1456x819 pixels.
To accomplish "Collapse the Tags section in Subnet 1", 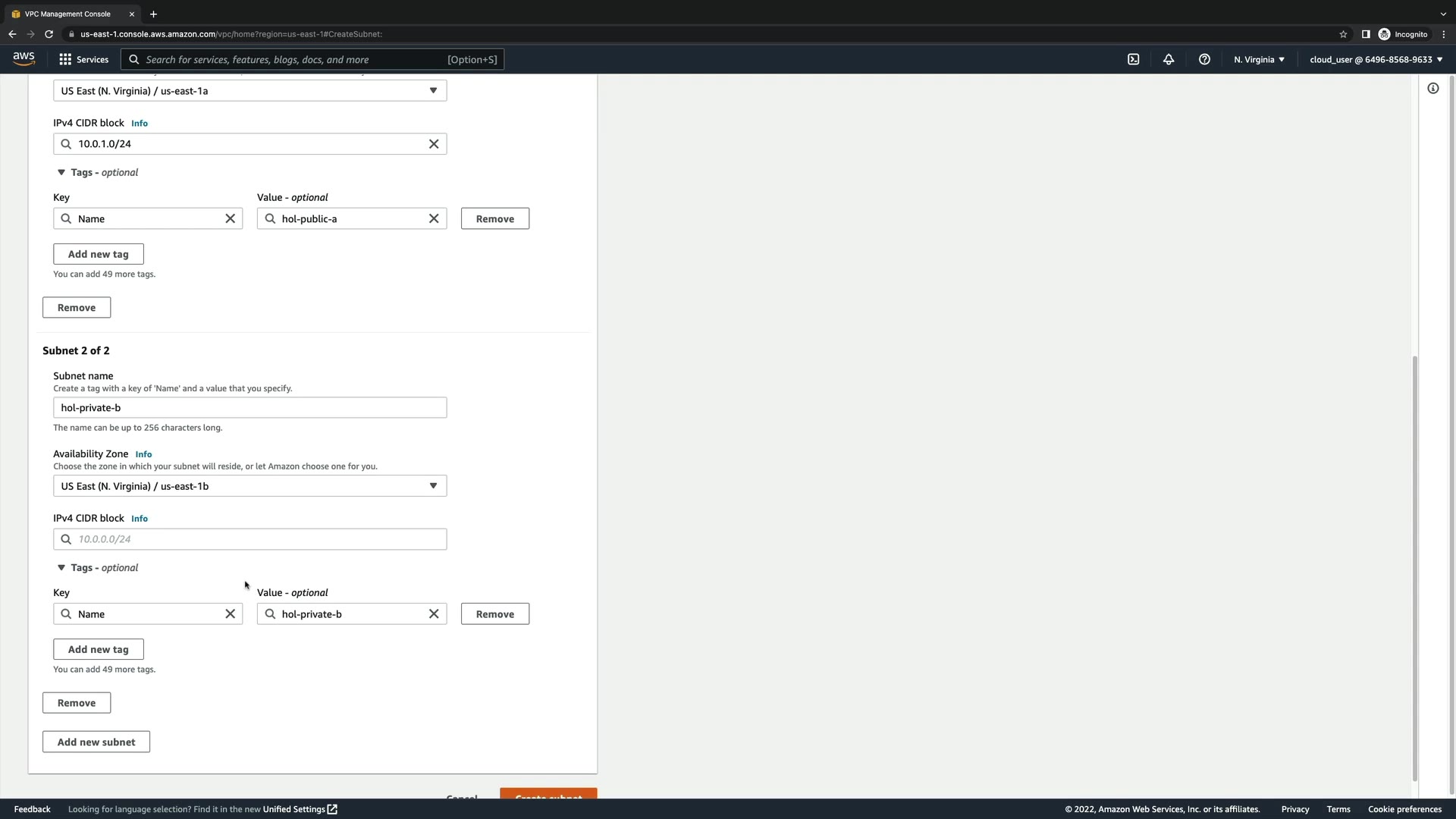I will pos(61,173).
